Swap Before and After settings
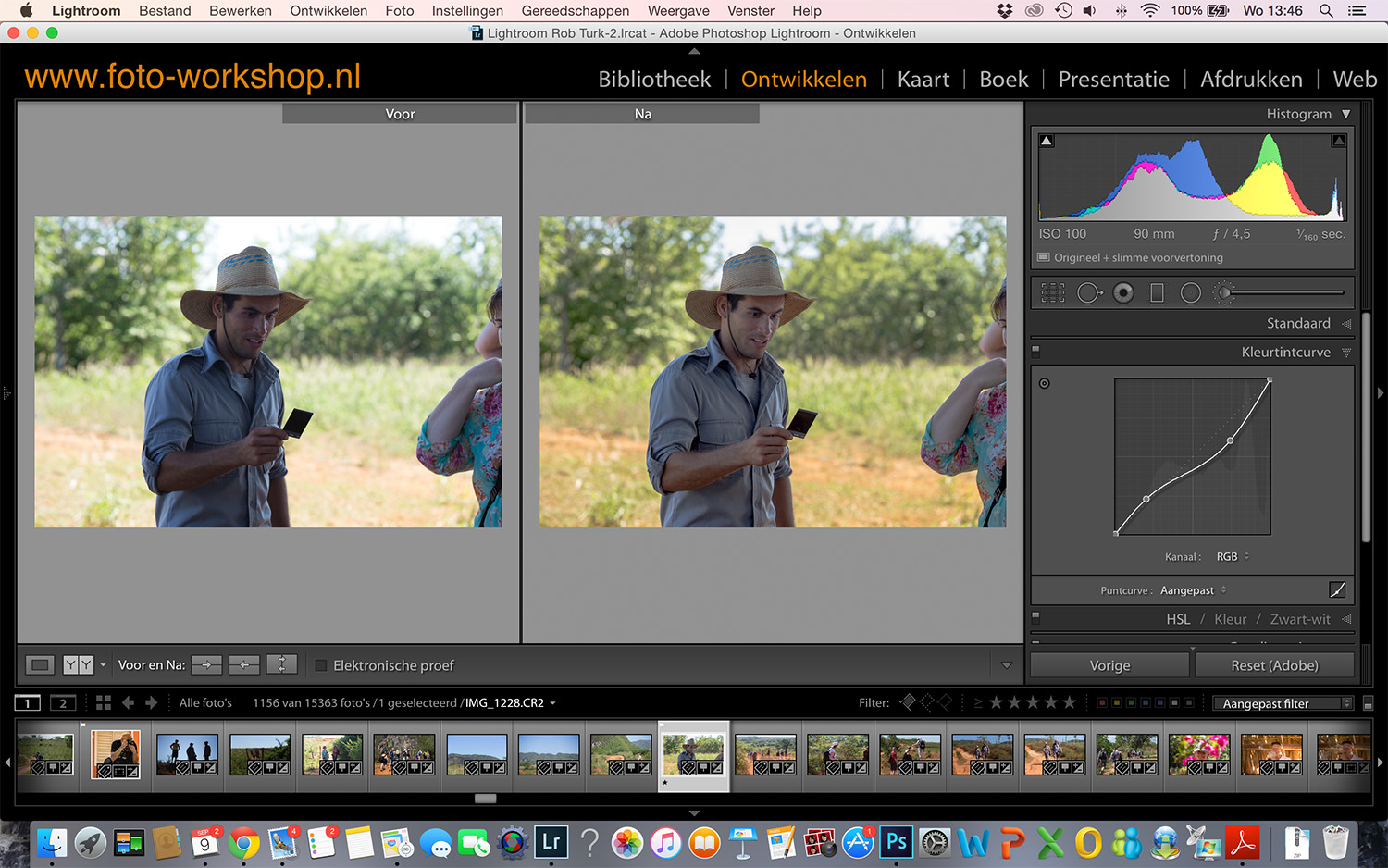This screenshot has height=868, width=1388. 281,664
